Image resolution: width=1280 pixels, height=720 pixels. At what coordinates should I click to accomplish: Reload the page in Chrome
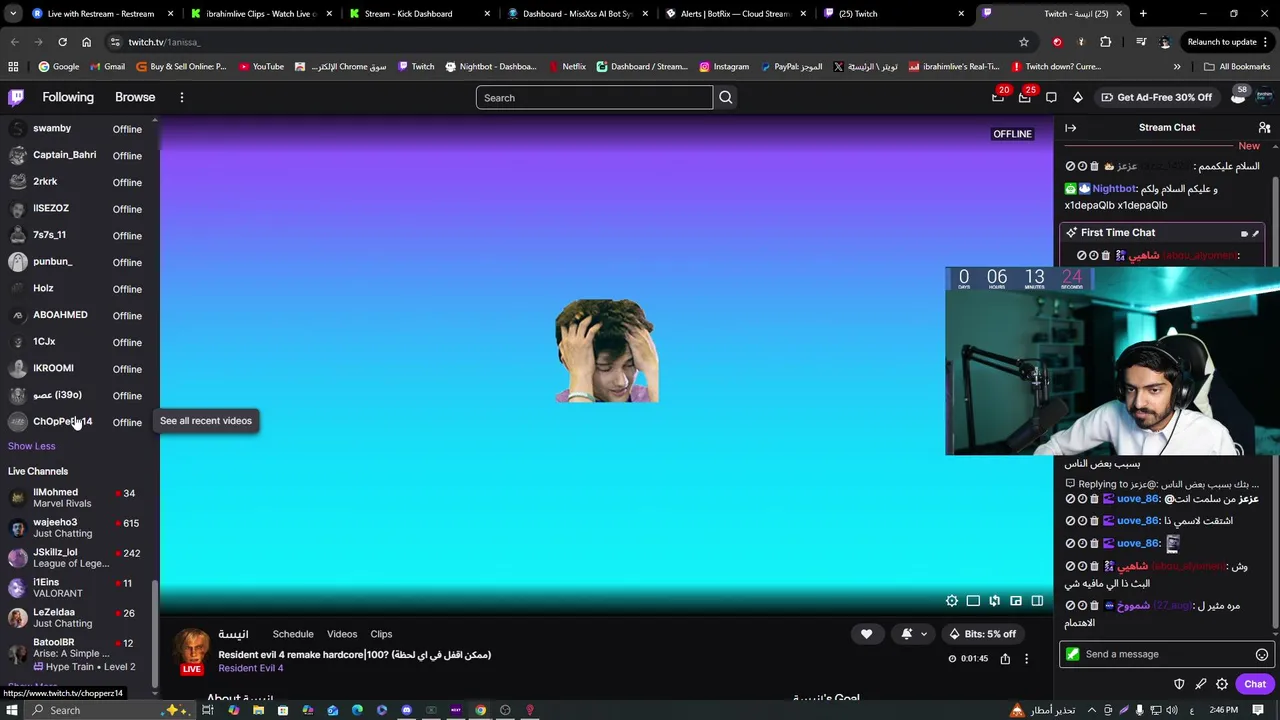[62, 42]
